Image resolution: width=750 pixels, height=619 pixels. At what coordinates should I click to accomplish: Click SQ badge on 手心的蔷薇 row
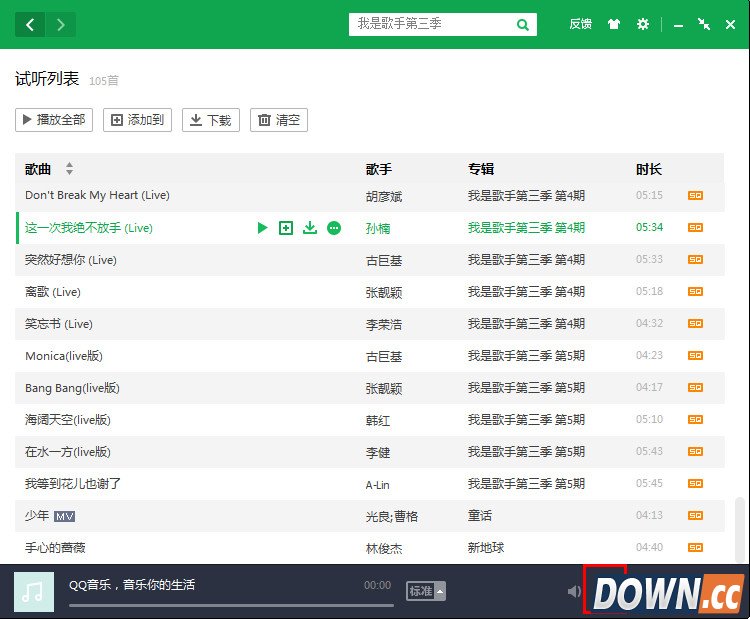click(x=695, y=547)
